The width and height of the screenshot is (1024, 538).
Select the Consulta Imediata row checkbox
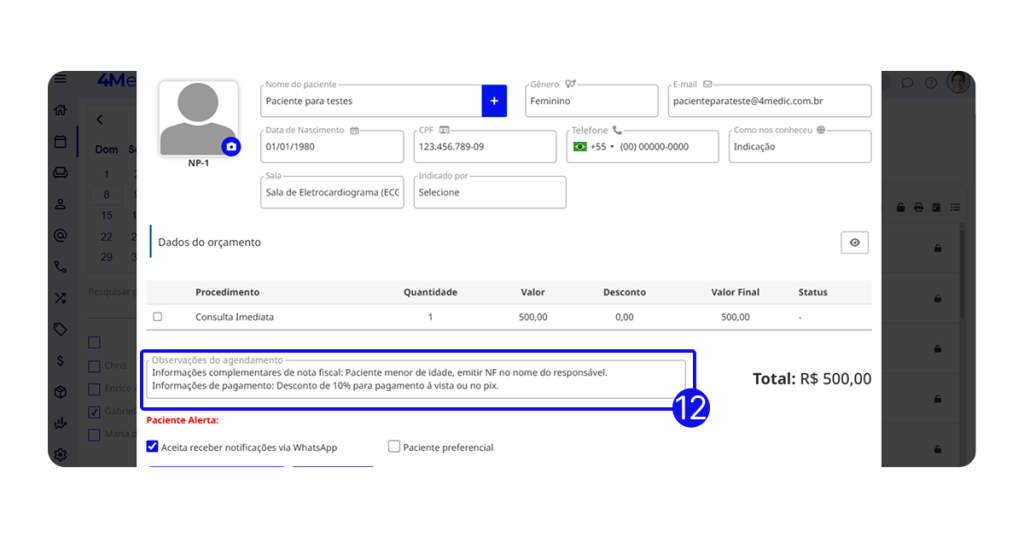[x=157, y=317]
